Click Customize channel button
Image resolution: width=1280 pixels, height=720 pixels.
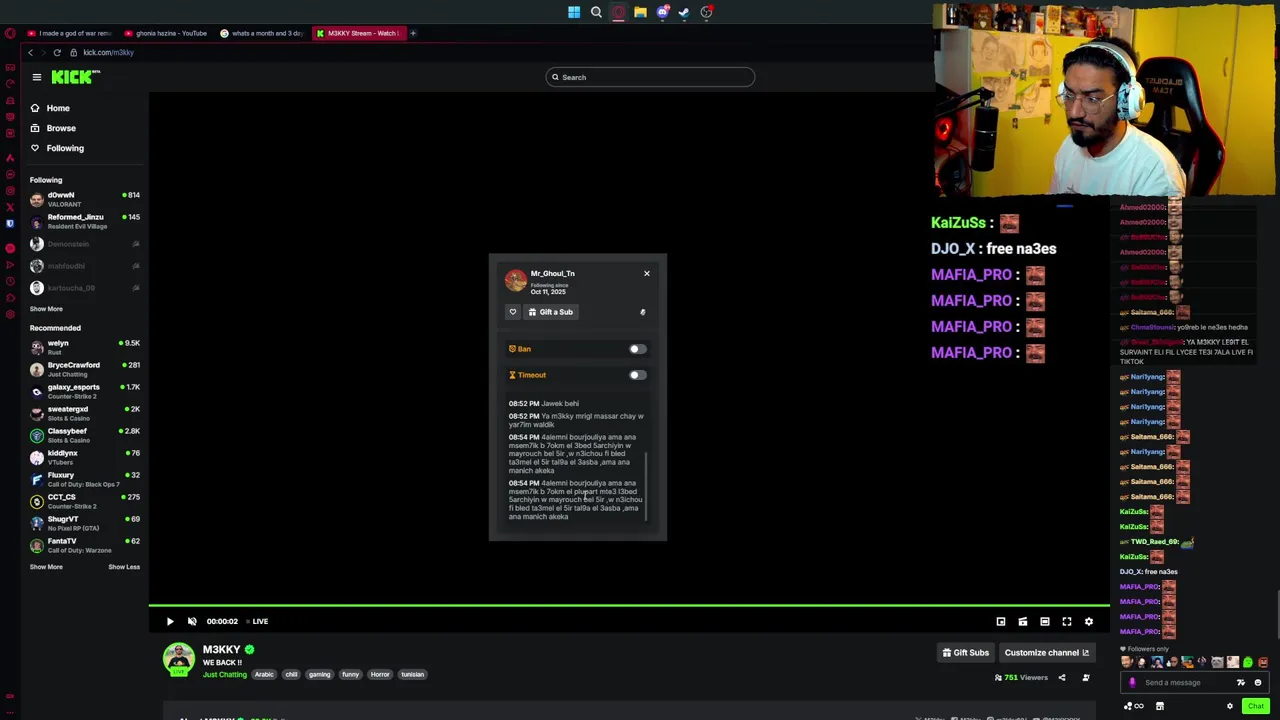1047,653
